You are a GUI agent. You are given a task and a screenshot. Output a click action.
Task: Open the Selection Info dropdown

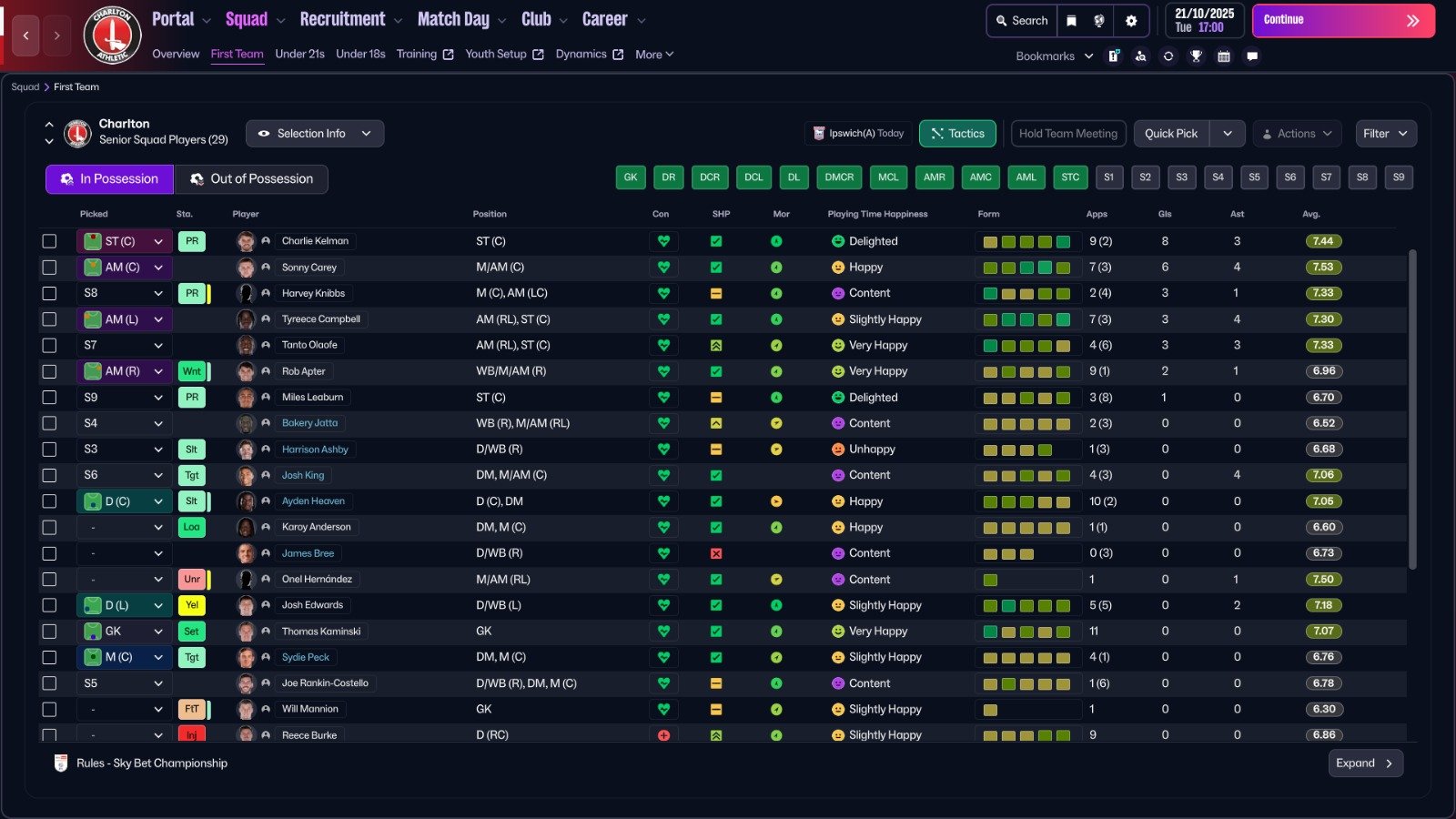tap(315, 134)
